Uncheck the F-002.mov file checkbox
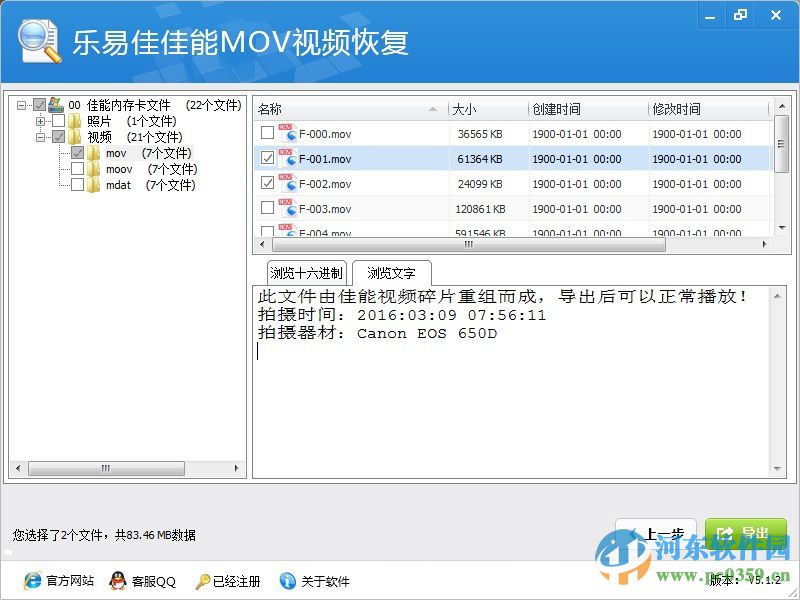Screen dimensions: 800x600 point(267,183)
